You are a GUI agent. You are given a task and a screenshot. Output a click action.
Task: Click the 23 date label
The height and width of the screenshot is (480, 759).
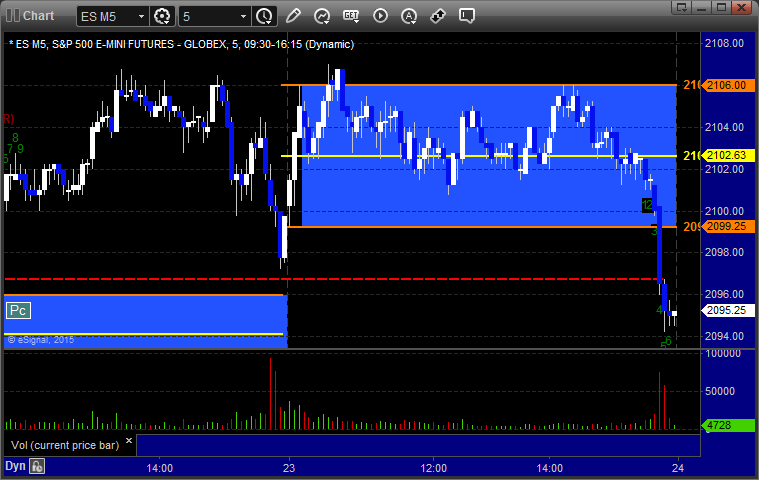pyautogui.click(x=289, y=468)
